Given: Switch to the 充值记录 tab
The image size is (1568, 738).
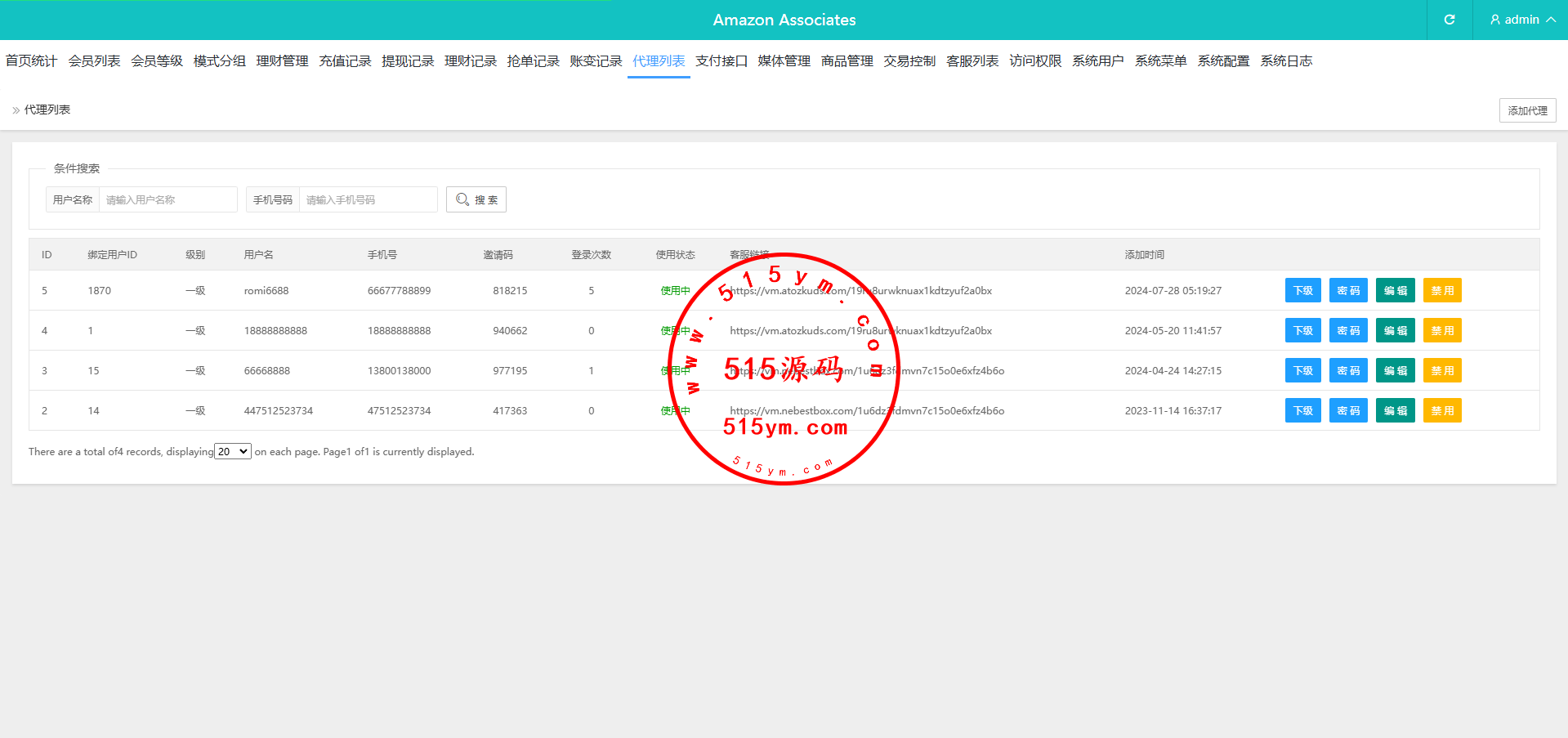Looking at the screenshot, I should (x=345, y=61).
